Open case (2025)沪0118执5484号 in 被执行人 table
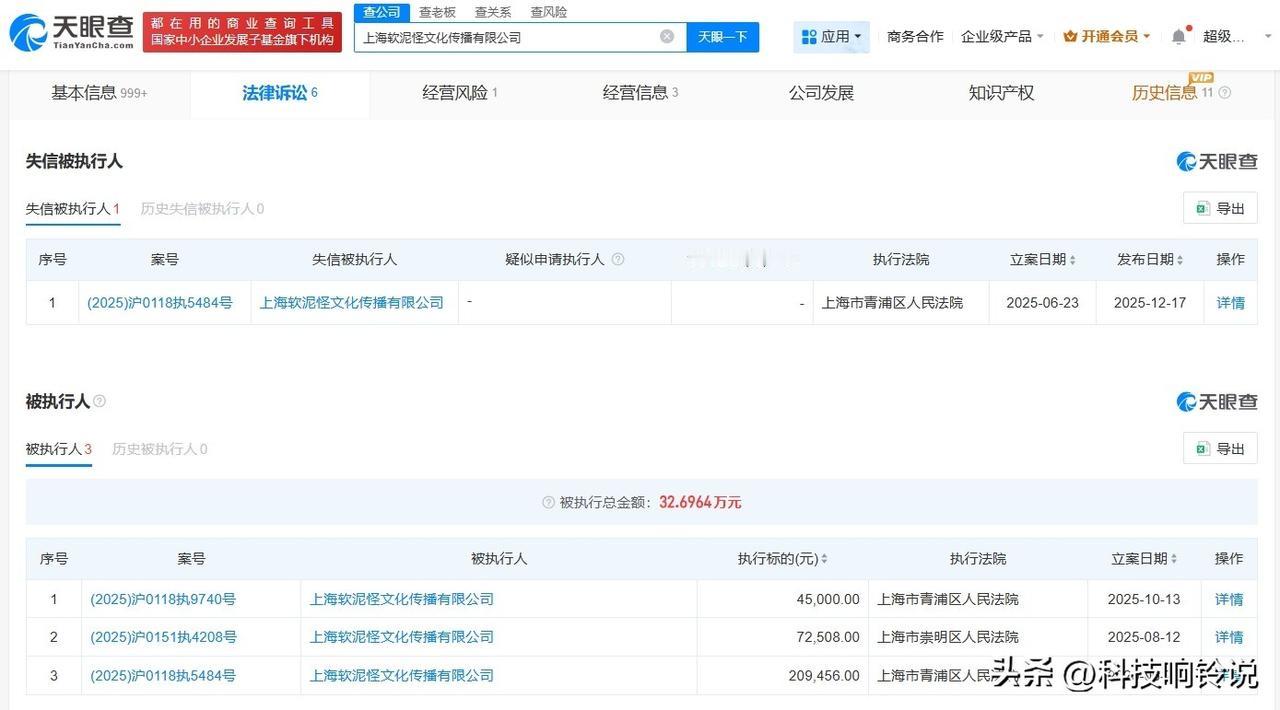Image resolution: width=1280 pixels, height=710 pixels. [x=163, y=675]
